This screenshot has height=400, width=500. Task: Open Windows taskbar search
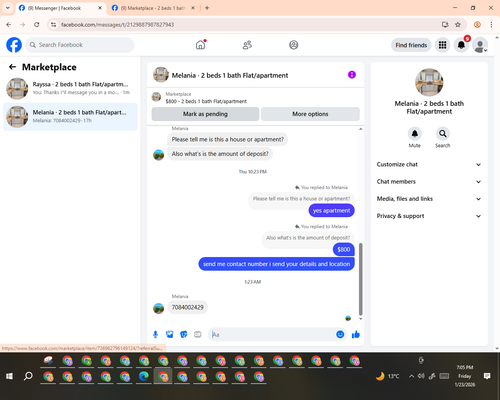pos(28,376)
